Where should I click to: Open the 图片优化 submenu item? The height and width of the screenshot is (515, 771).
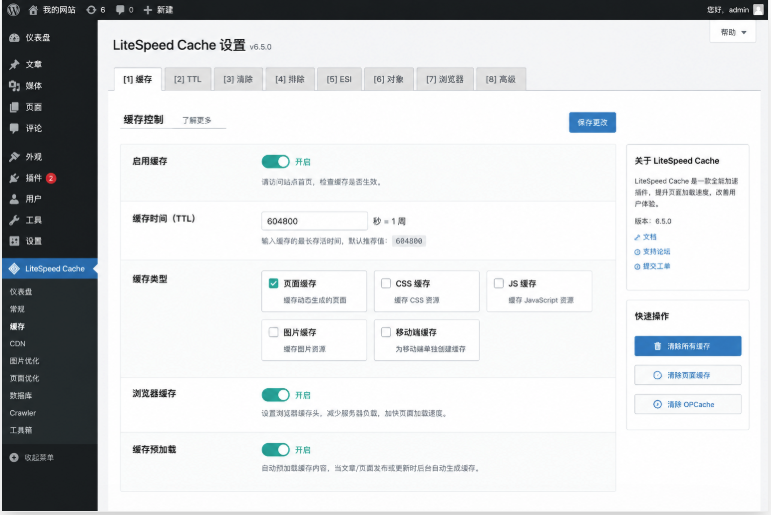(x=25, y=361)
